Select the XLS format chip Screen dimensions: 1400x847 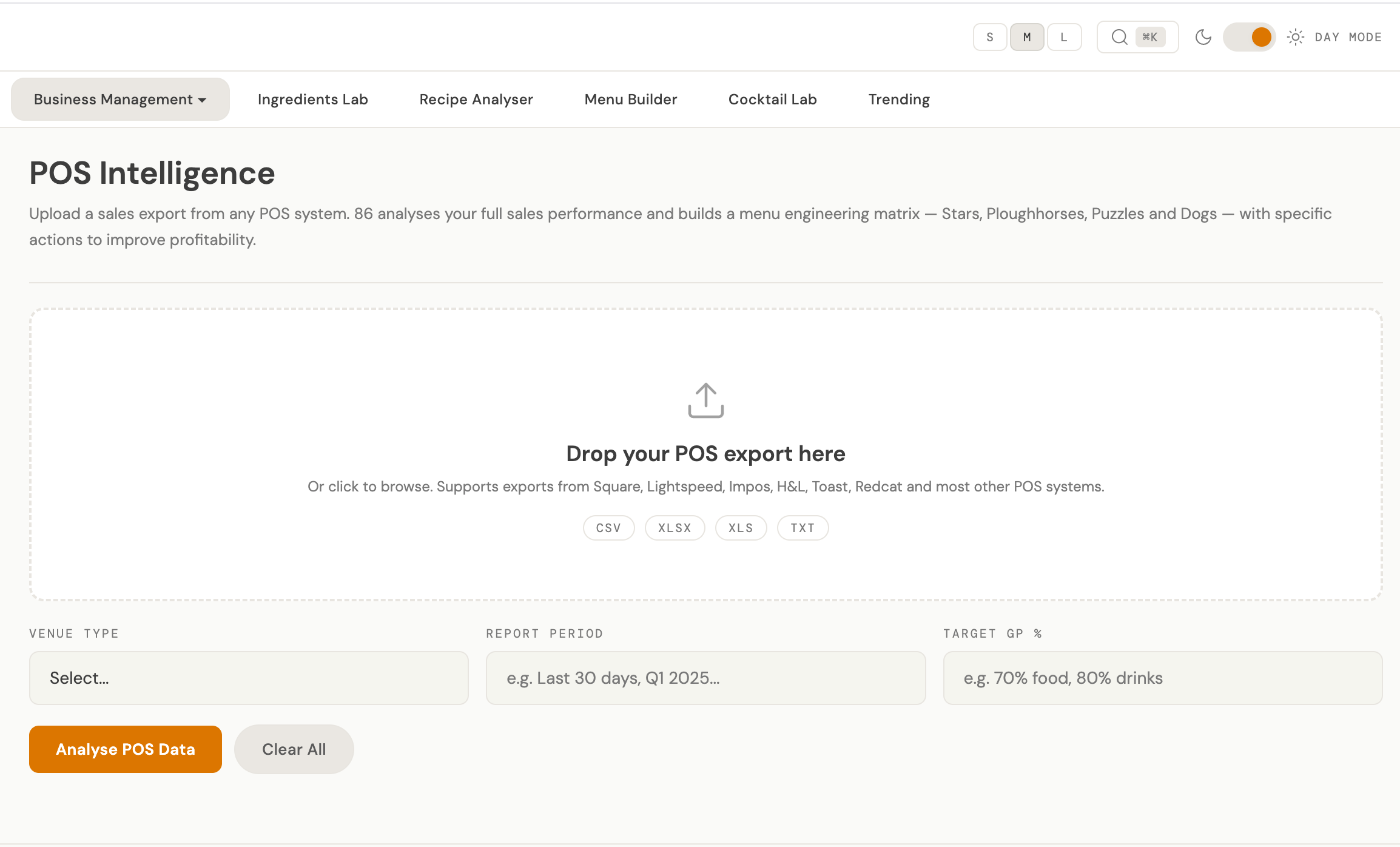741,527
